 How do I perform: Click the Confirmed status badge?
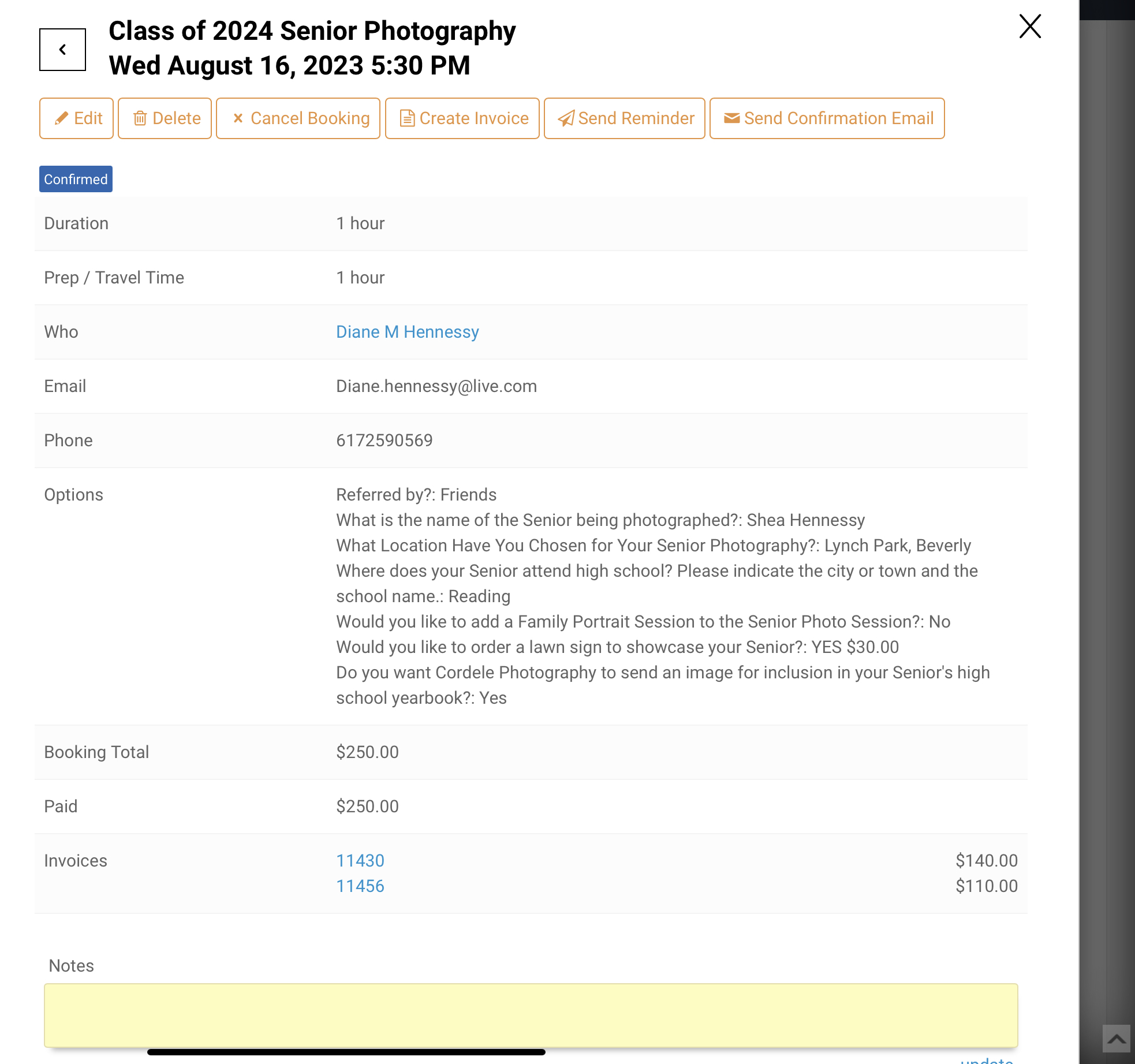(x=76, y=179)
